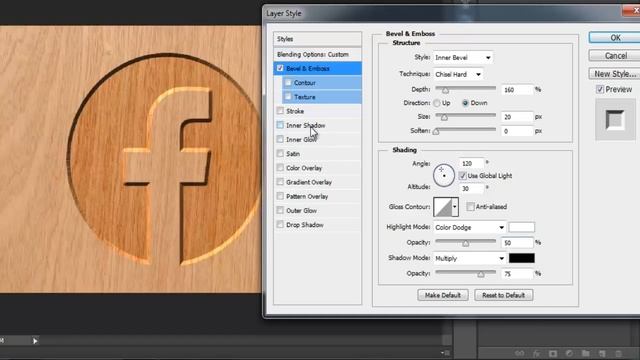Click the Size slider handle
Viewport: 640px width, 360px height.
[444, 117]
